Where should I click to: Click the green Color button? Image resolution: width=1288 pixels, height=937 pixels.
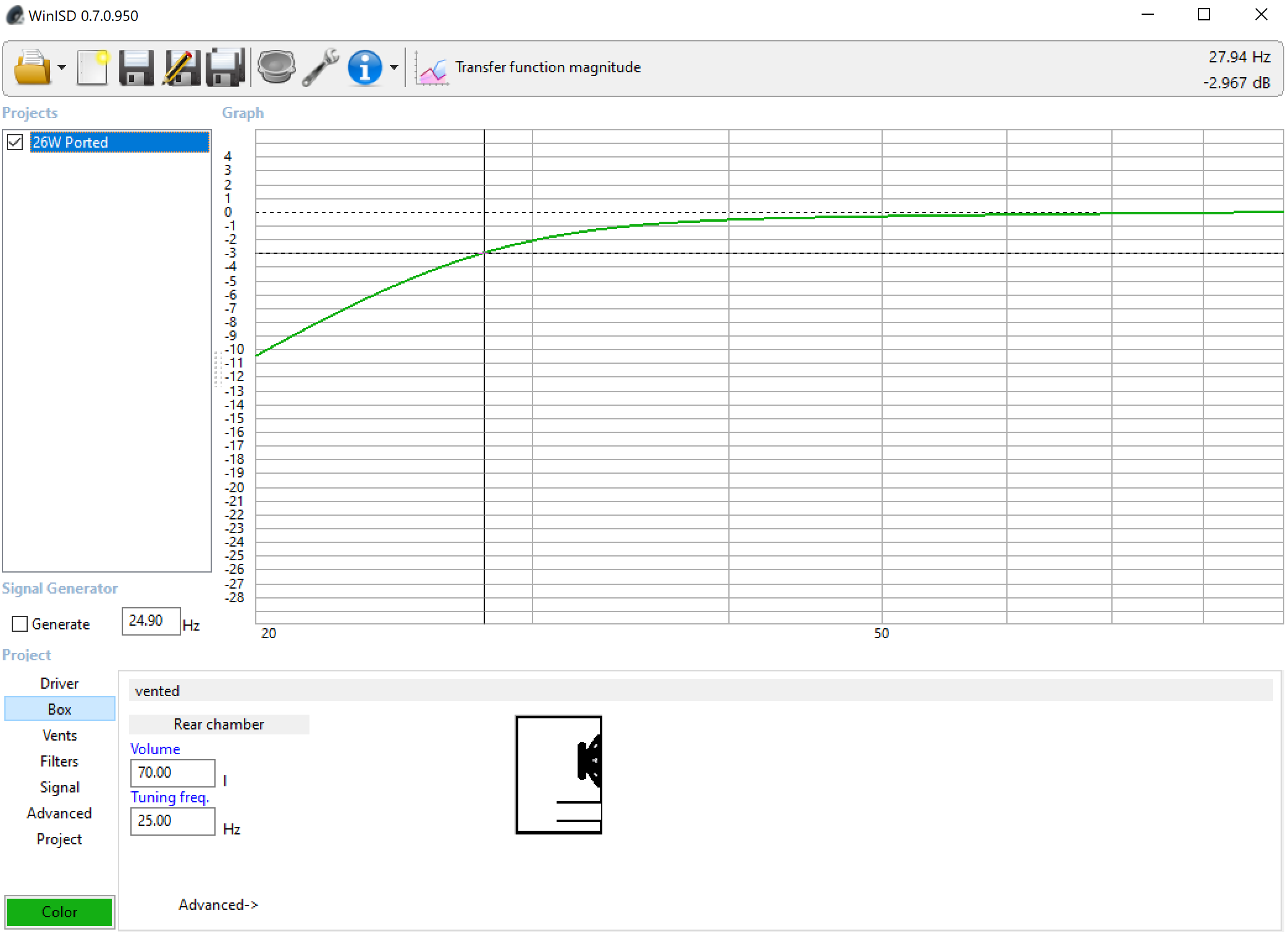pos(59,912)
